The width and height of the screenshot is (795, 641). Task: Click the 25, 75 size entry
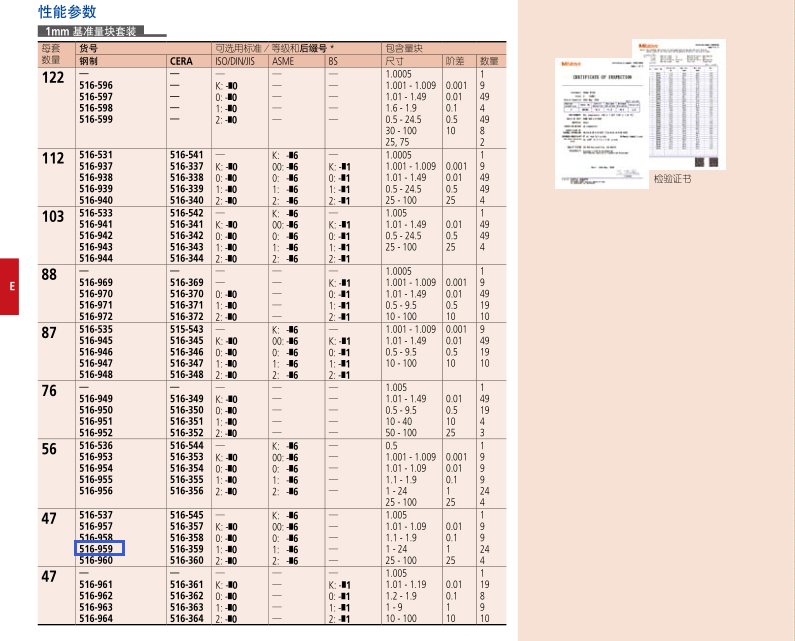tap(397, 142)
